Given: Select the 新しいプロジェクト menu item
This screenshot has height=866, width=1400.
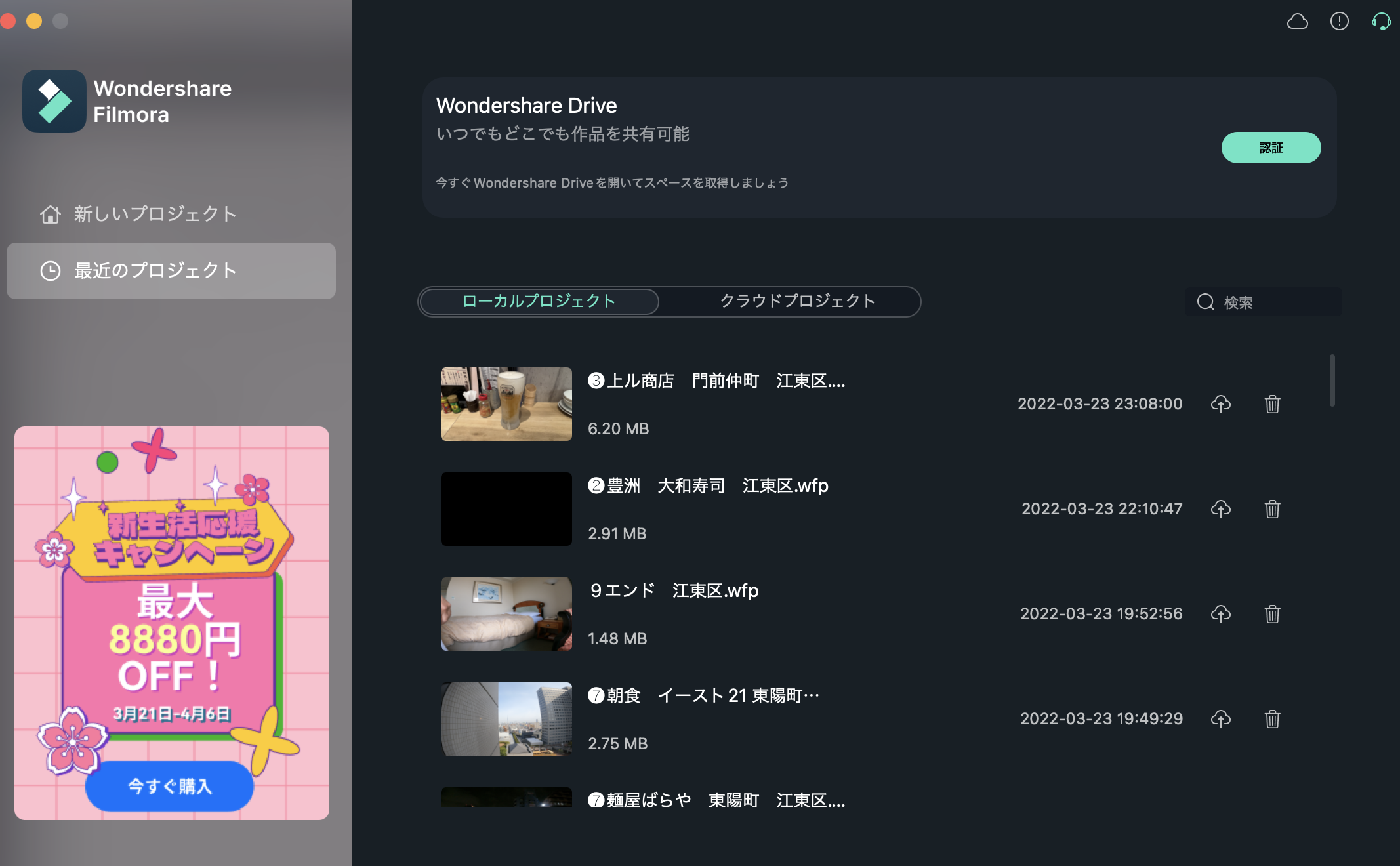Looking at the screenshot, I should (x=171, y=215).
